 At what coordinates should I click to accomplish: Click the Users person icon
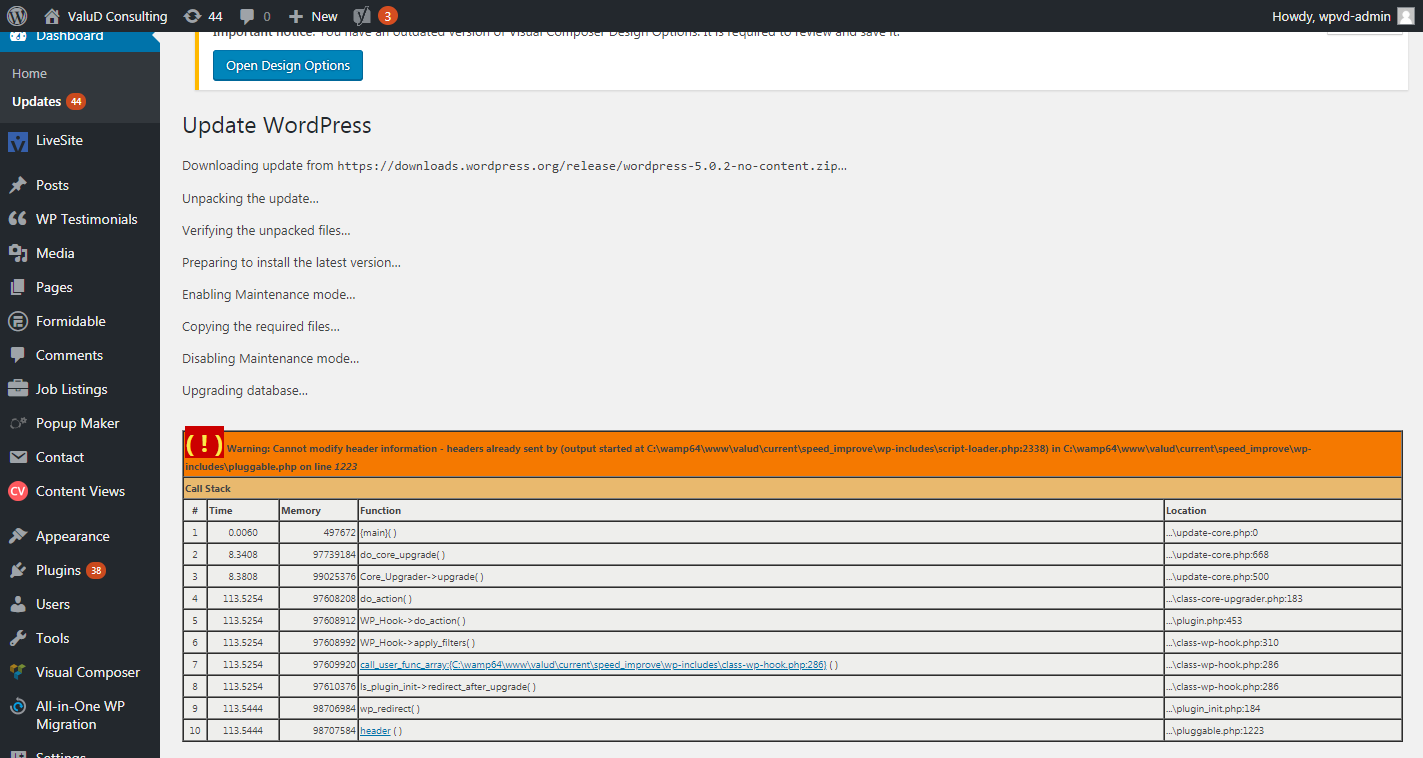coord(17,604)
